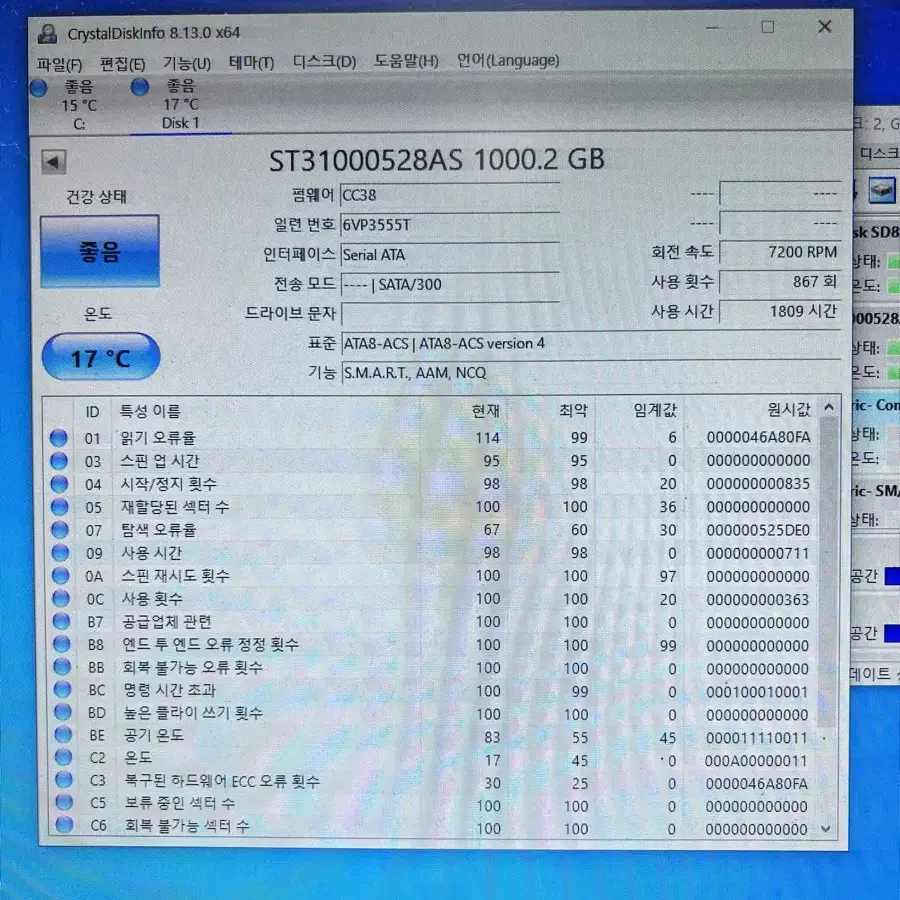Click the status dot of 스핀 업 시간 row
900x900 pixels.
(x=59, y=461)
